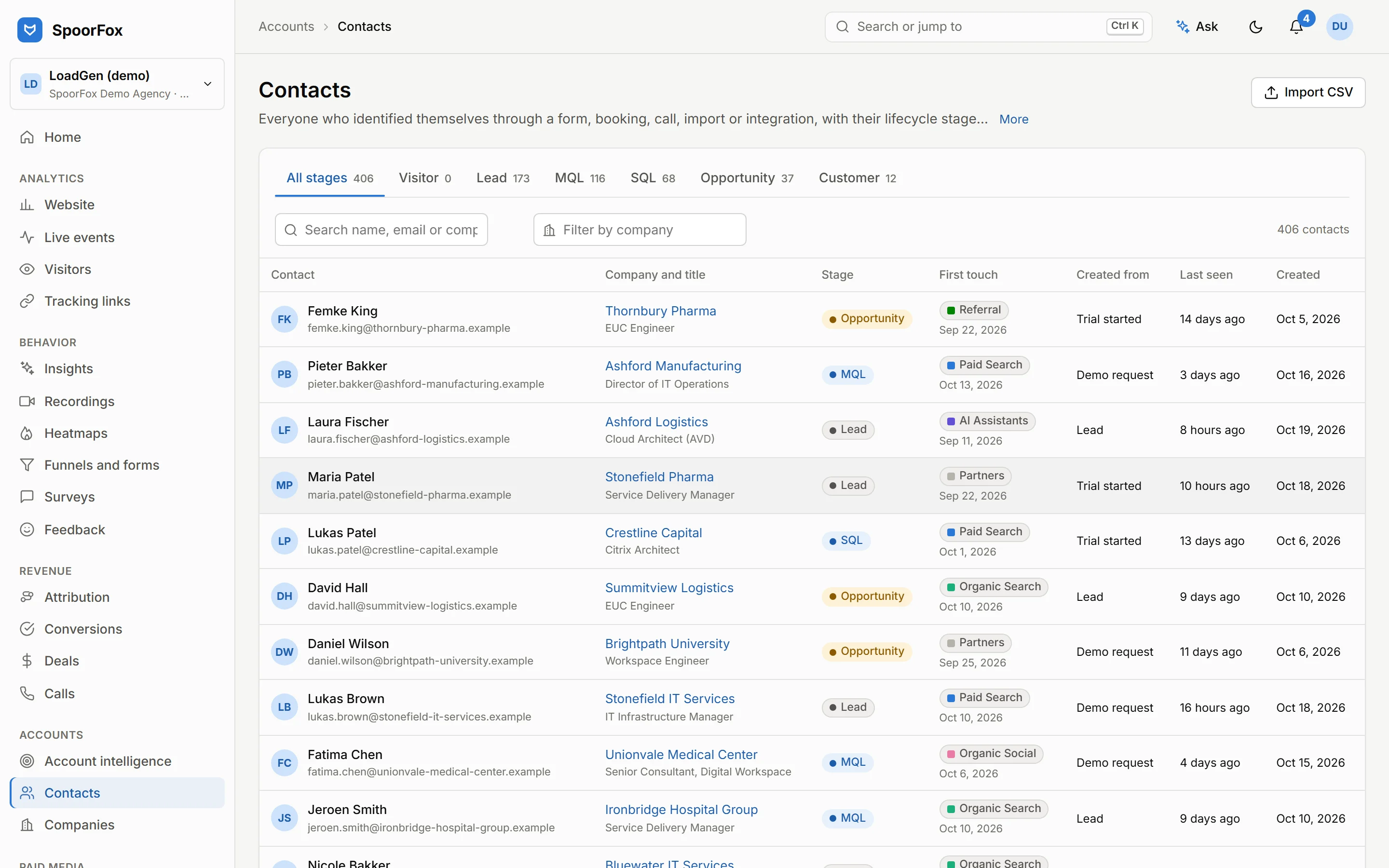This screenshot has height=868, width=1389.
Task: Open Tracking links page
Action: pos(117,301)
